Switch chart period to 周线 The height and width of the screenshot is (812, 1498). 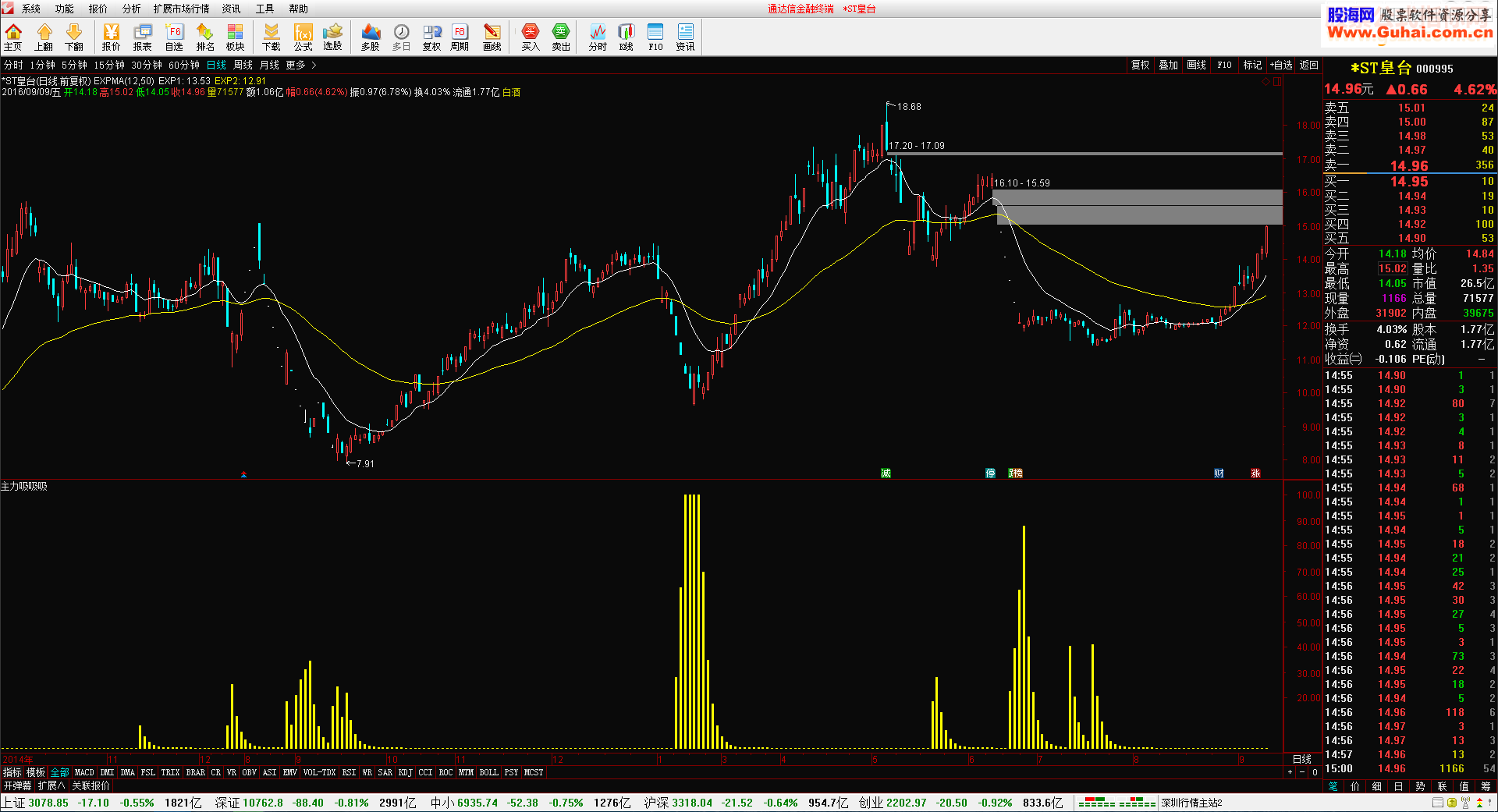coord(243,65)
